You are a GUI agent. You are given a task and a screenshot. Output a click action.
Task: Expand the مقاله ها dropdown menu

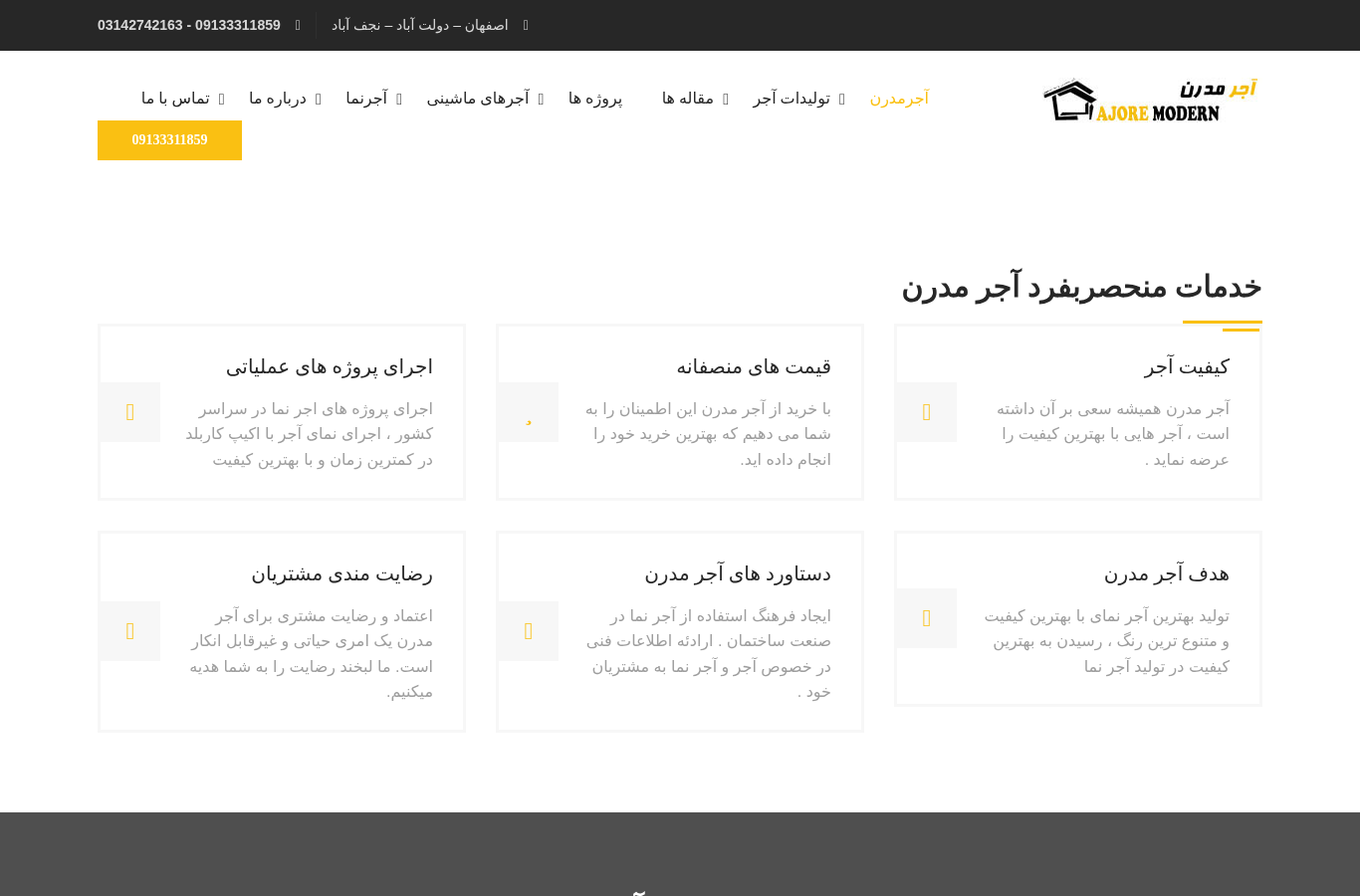(695, 99)
